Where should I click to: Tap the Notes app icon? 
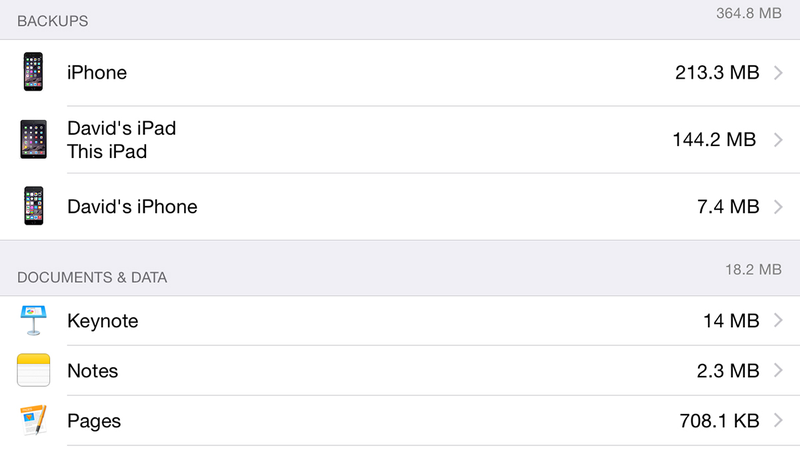[x=33, y=370]
